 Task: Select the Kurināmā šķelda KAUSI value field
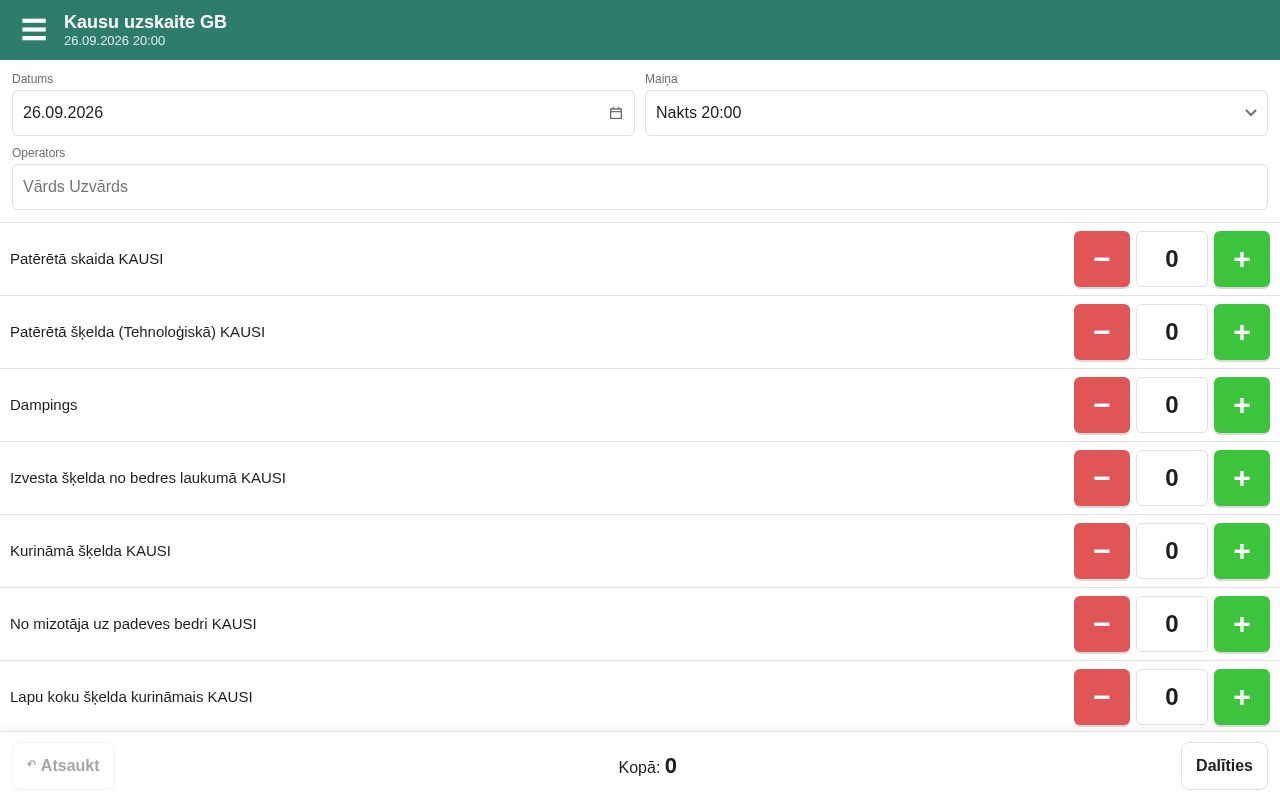[x=1172, y=551]
